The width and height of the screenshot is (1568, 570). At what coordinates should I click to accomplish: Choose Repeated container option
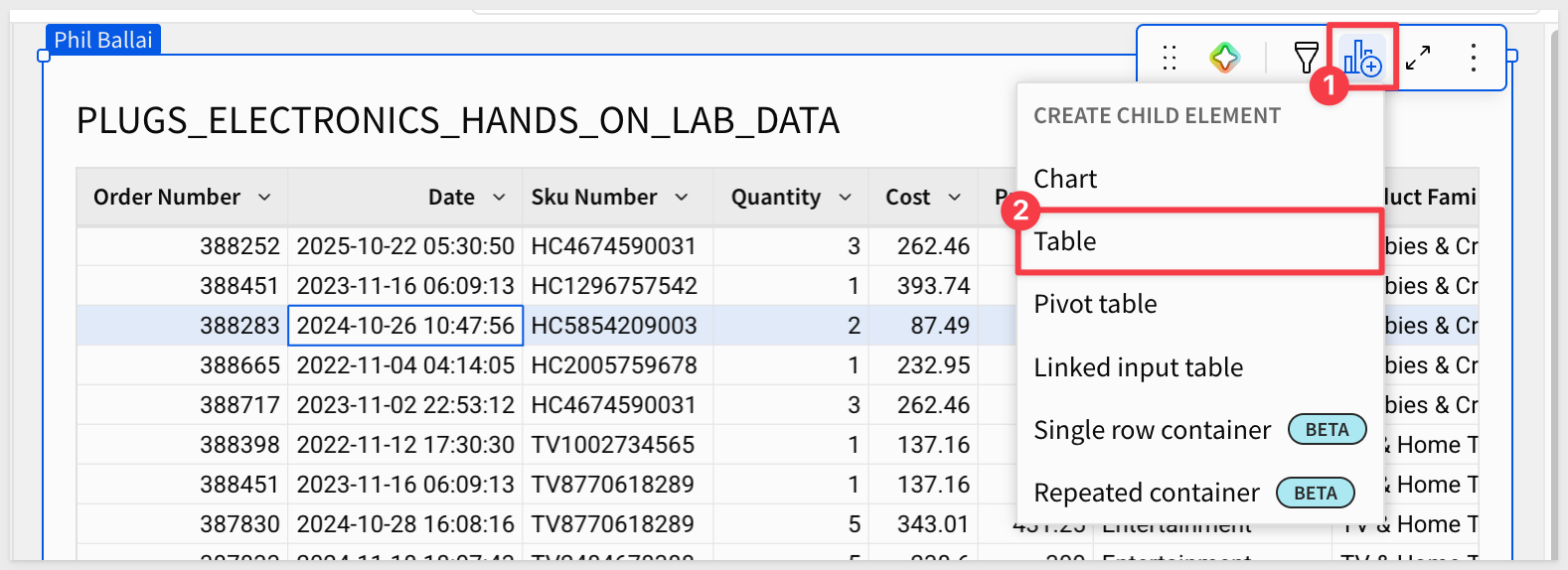coord(1146,493)
